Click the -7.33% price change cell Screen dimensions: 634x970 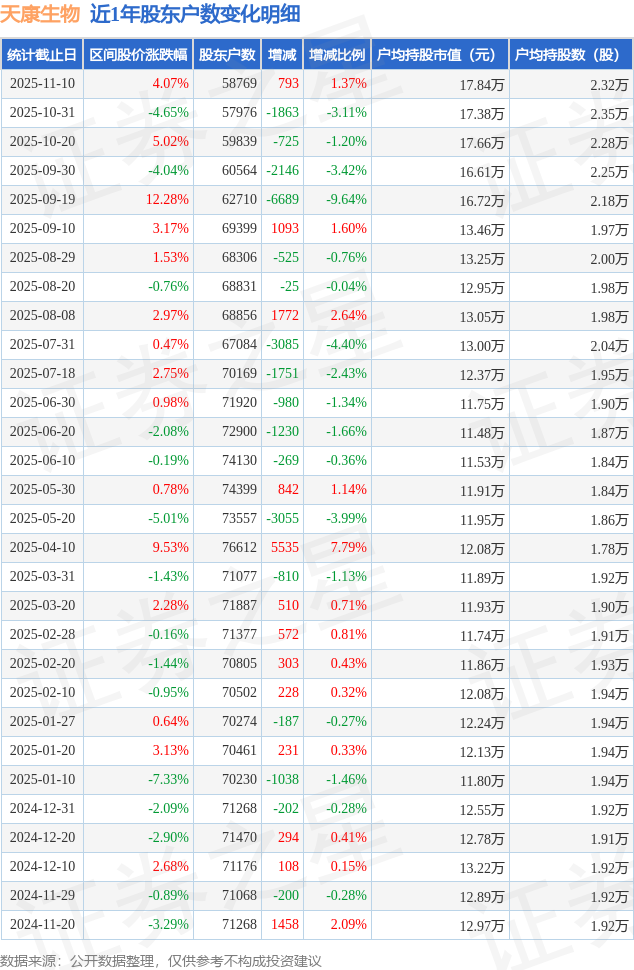pyautogui.click(x=168, y=780)
